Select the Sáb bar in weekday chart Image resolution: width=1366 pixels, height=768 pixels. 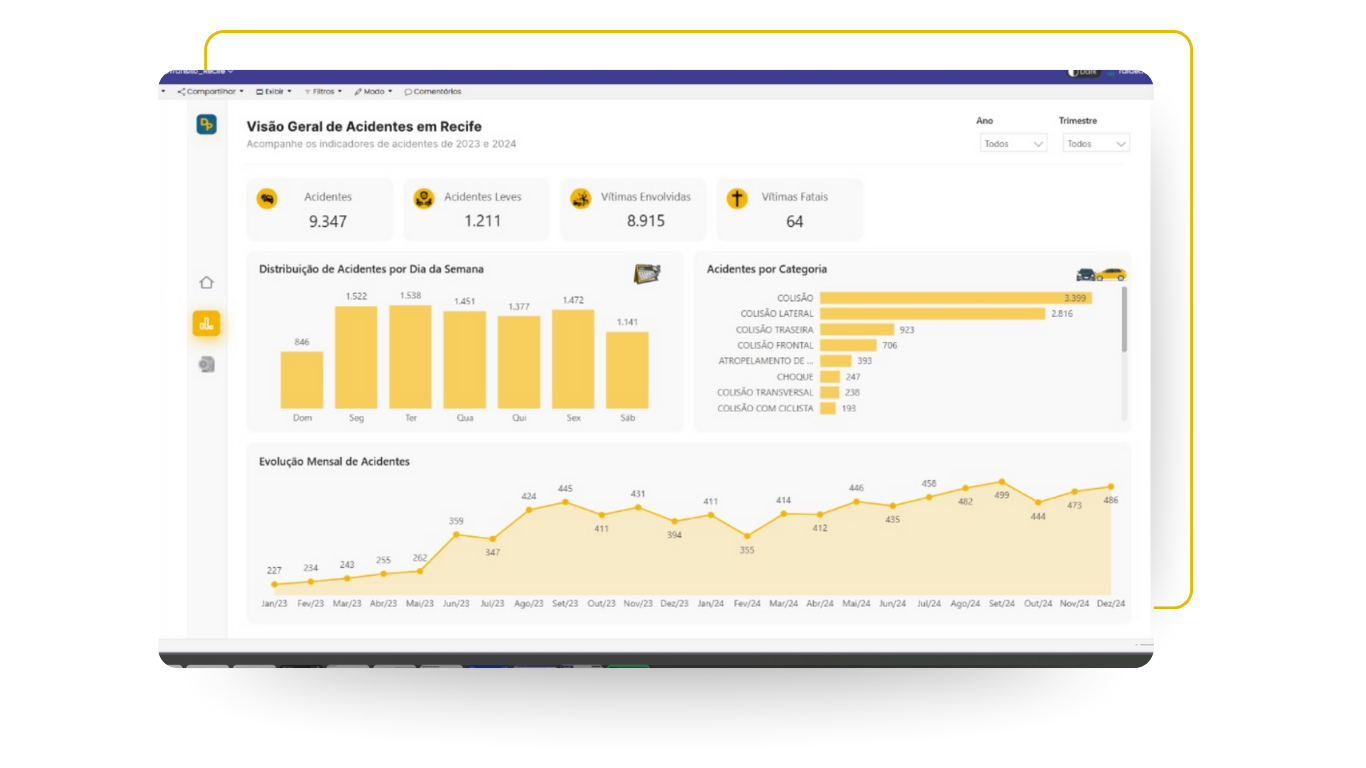627,370
